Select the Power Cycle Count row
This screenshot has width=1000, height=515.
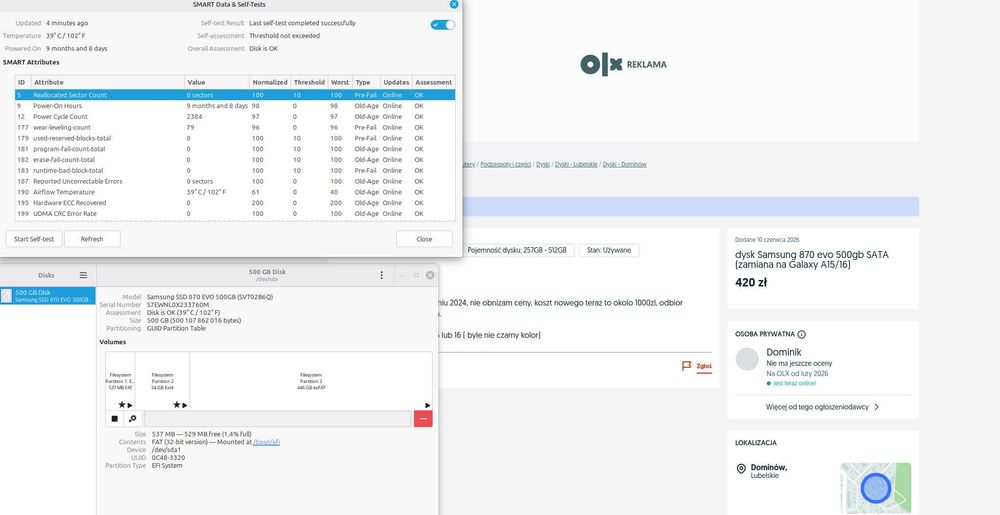coord(235,117)
